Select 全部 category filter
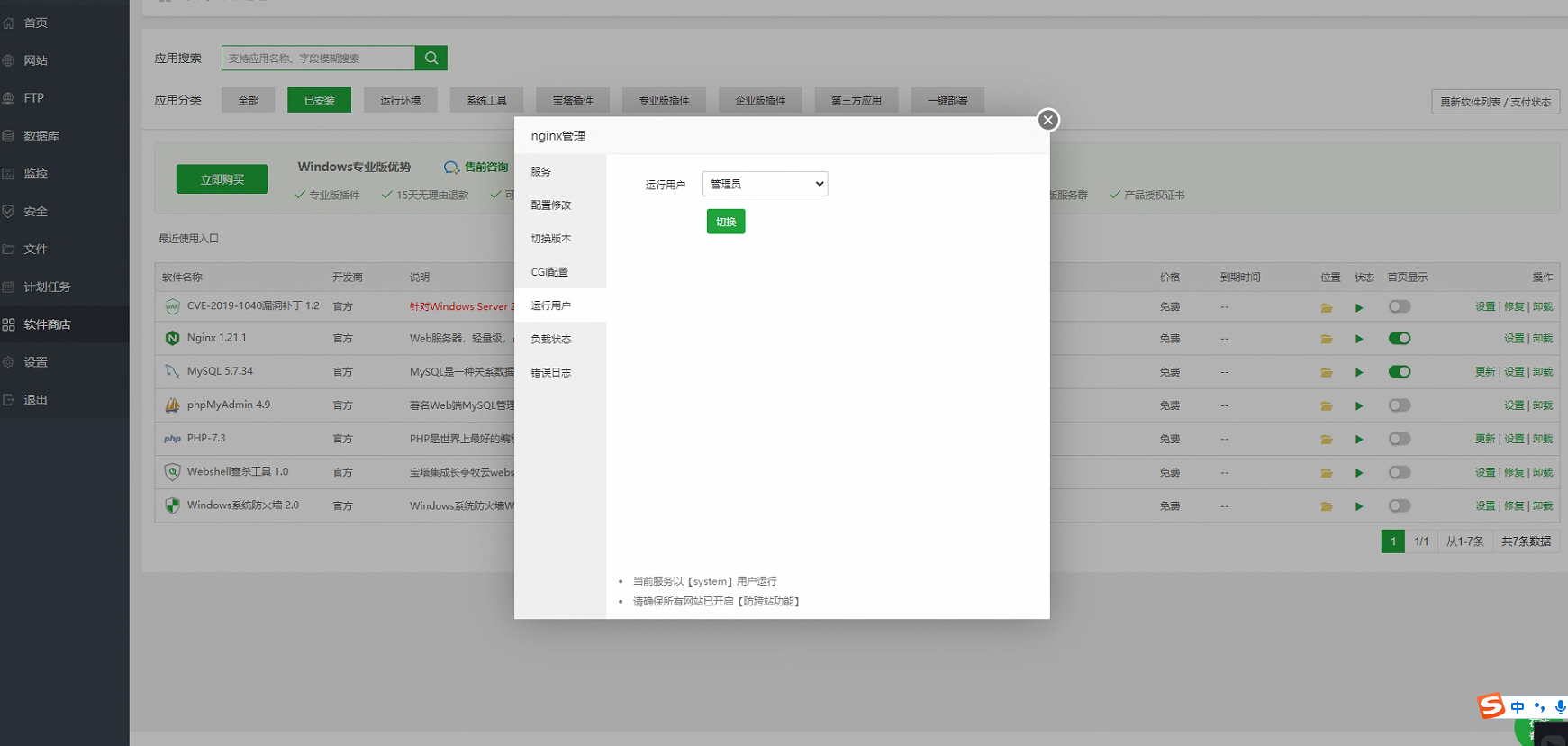Screen dimensions: 1568x746 click(x=249, y=100)
